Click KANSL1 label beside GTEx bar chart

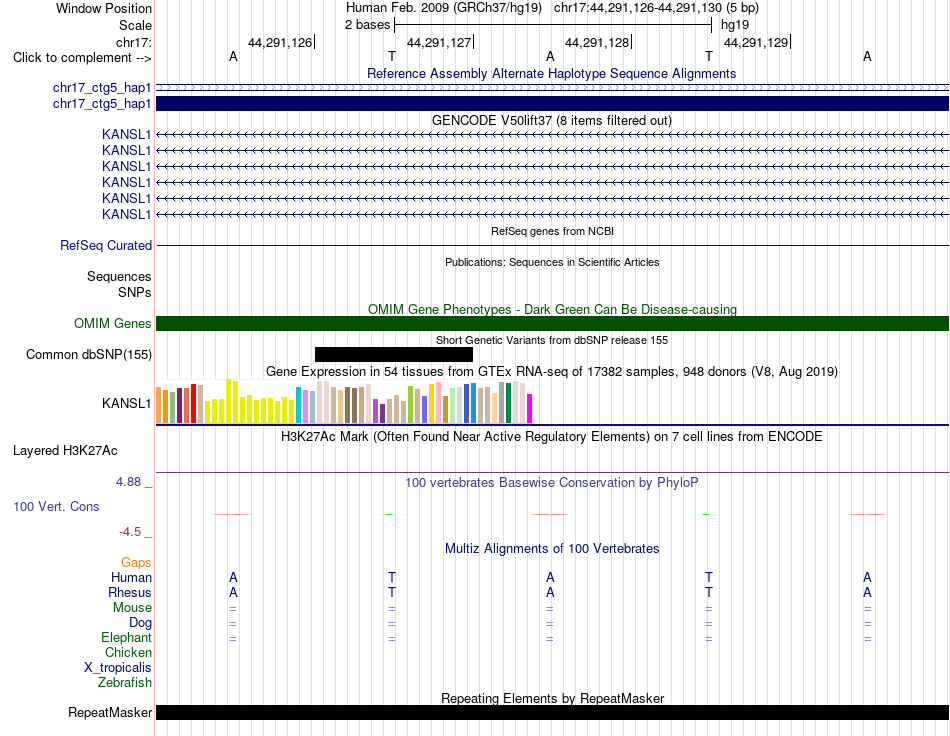coord(126,403)
